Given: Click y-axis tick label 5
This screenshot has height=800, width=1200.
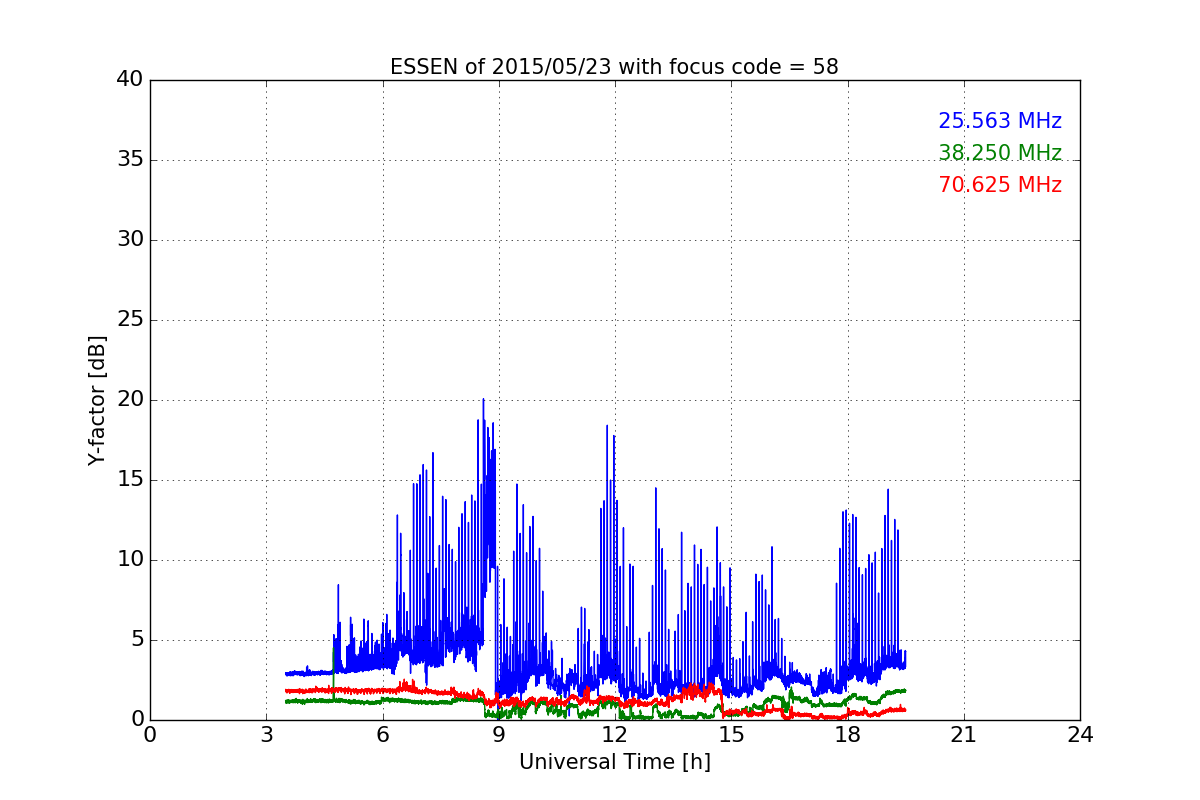Looking at the screenshot, I should pyautogui.click(x=136, y=640).
